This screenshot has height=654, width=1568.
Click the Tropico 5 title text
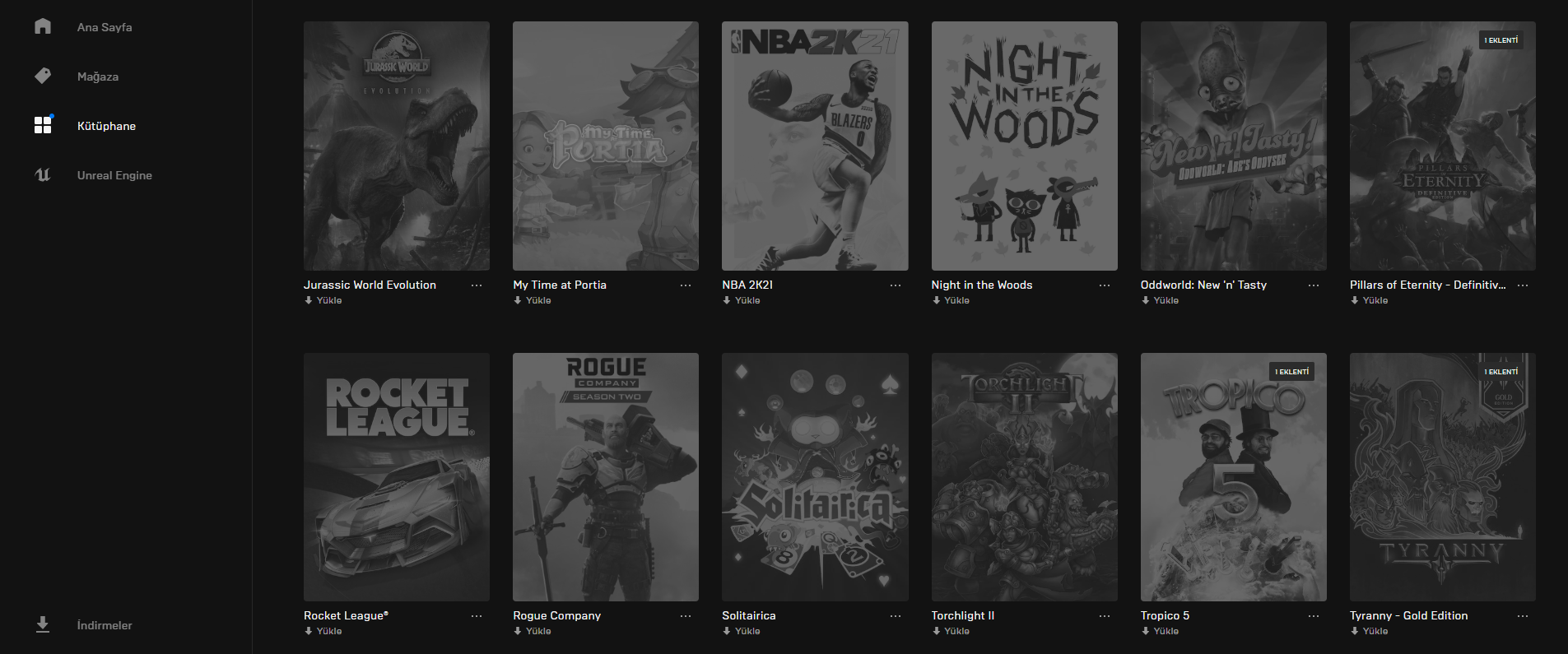click(x=1165, y=615)
